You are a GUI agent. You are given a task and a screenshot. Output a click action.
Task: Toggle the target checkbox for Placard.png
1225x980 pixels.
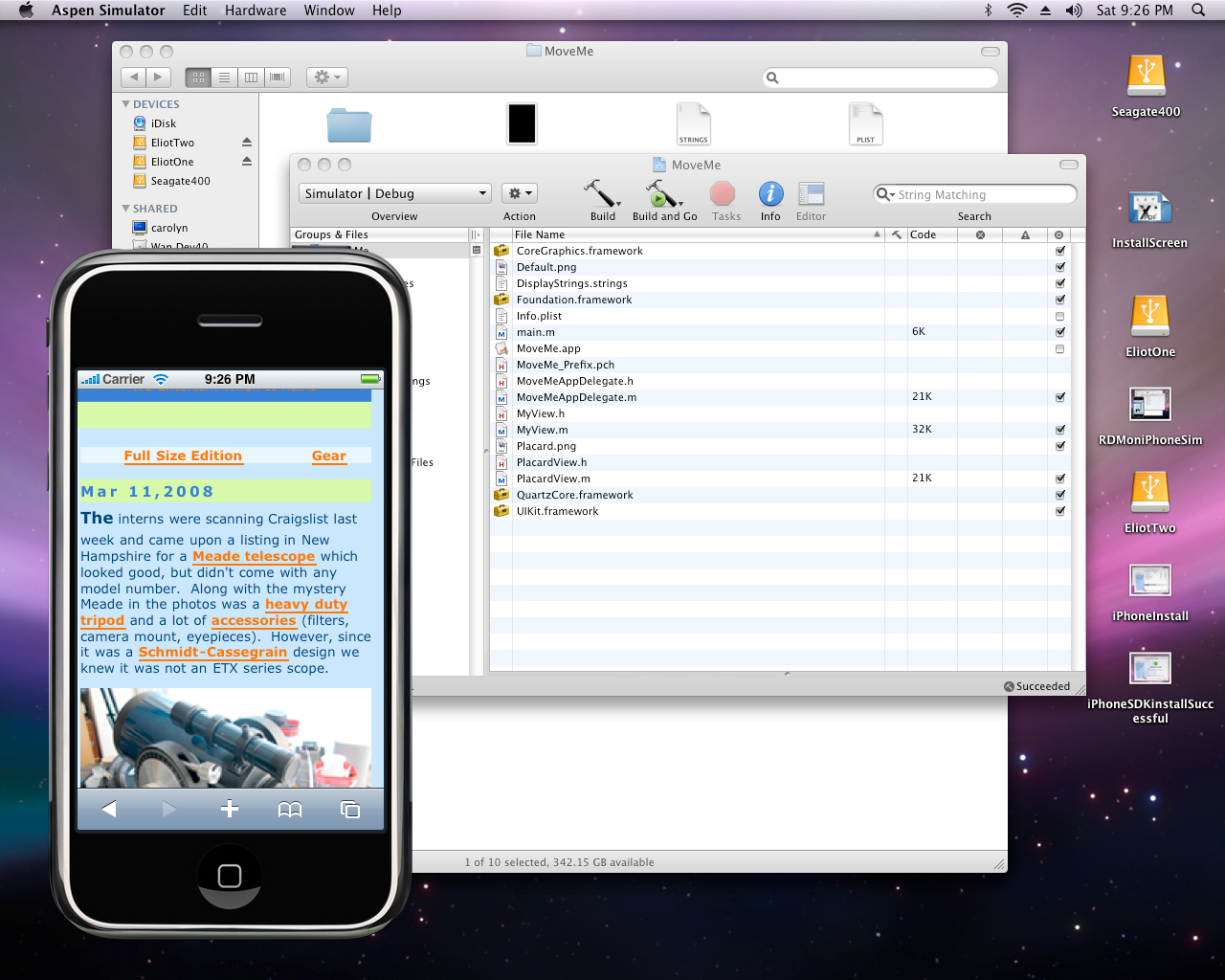[1059, 446]
